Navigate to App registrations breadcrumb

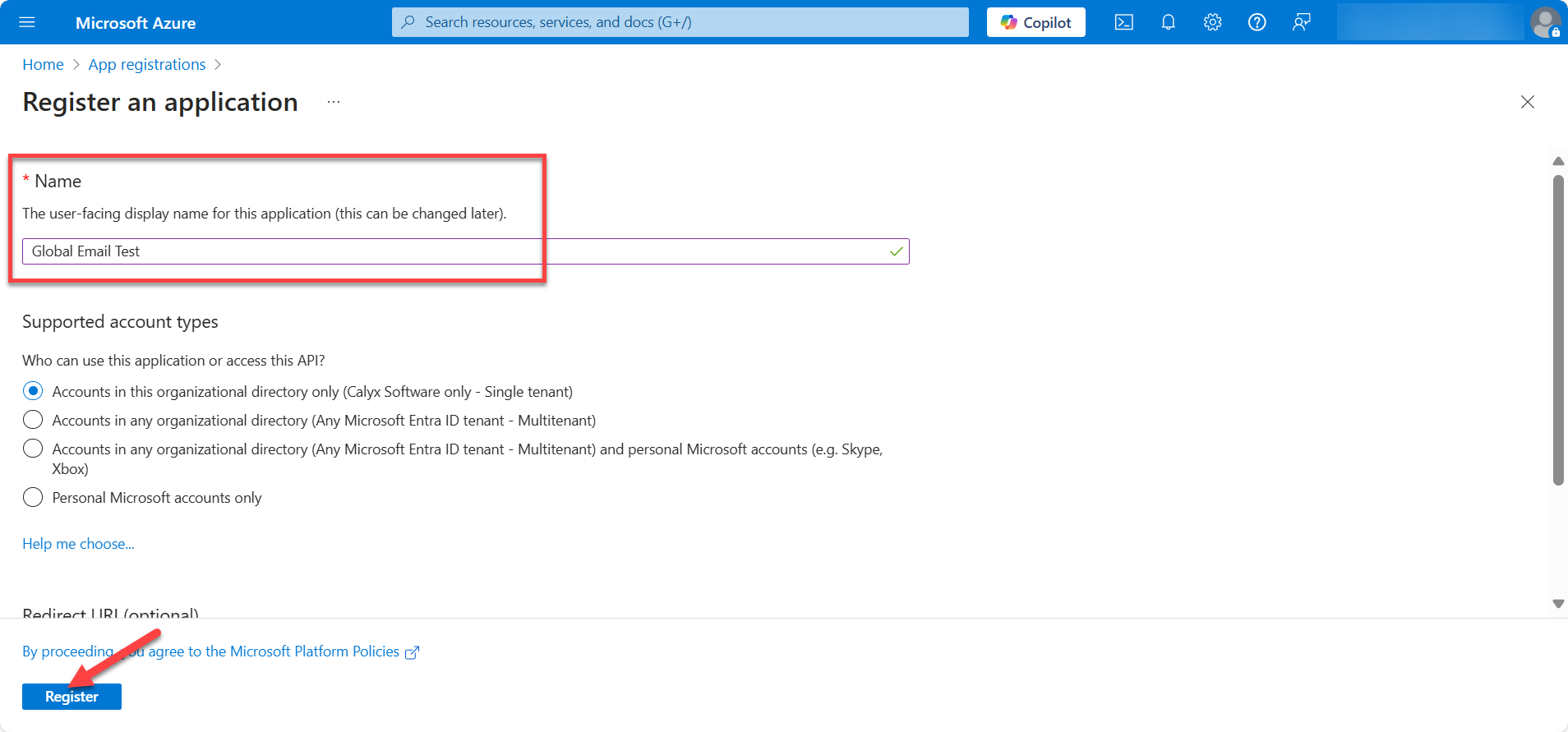click(x=147, y=64)
